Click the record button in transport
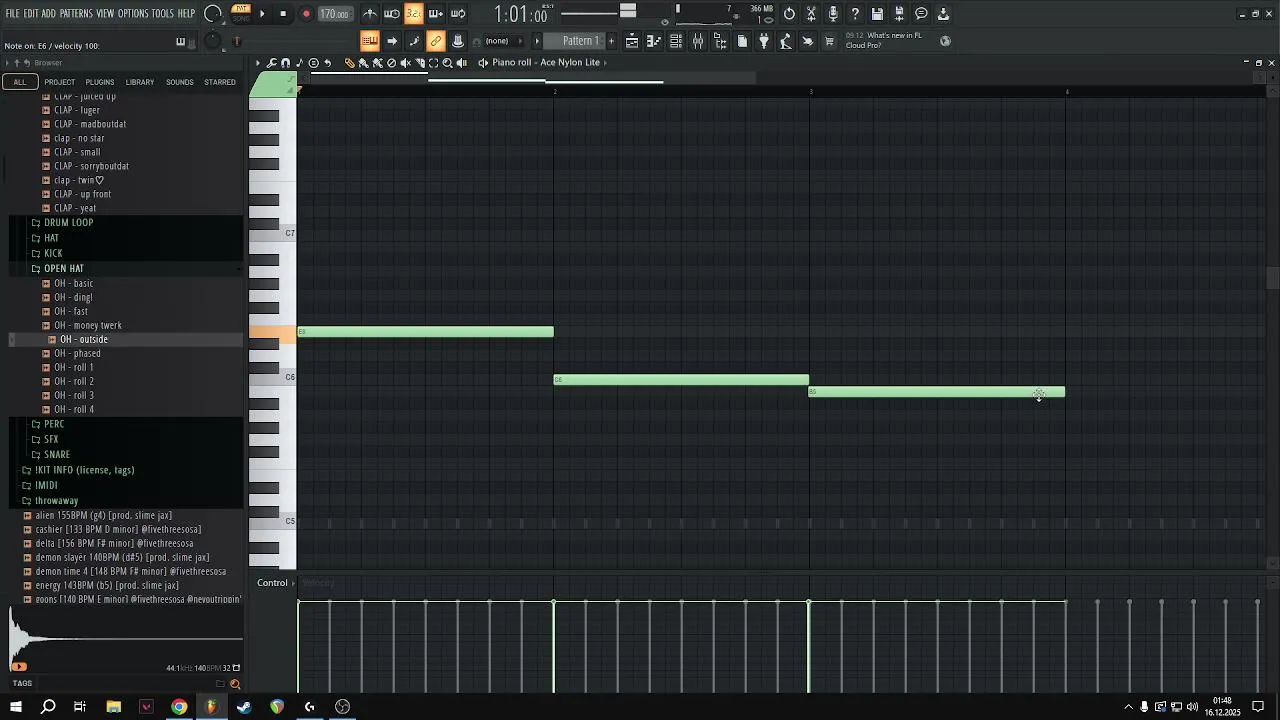This screenshot has height=720, width=1280. coord(306,13)
